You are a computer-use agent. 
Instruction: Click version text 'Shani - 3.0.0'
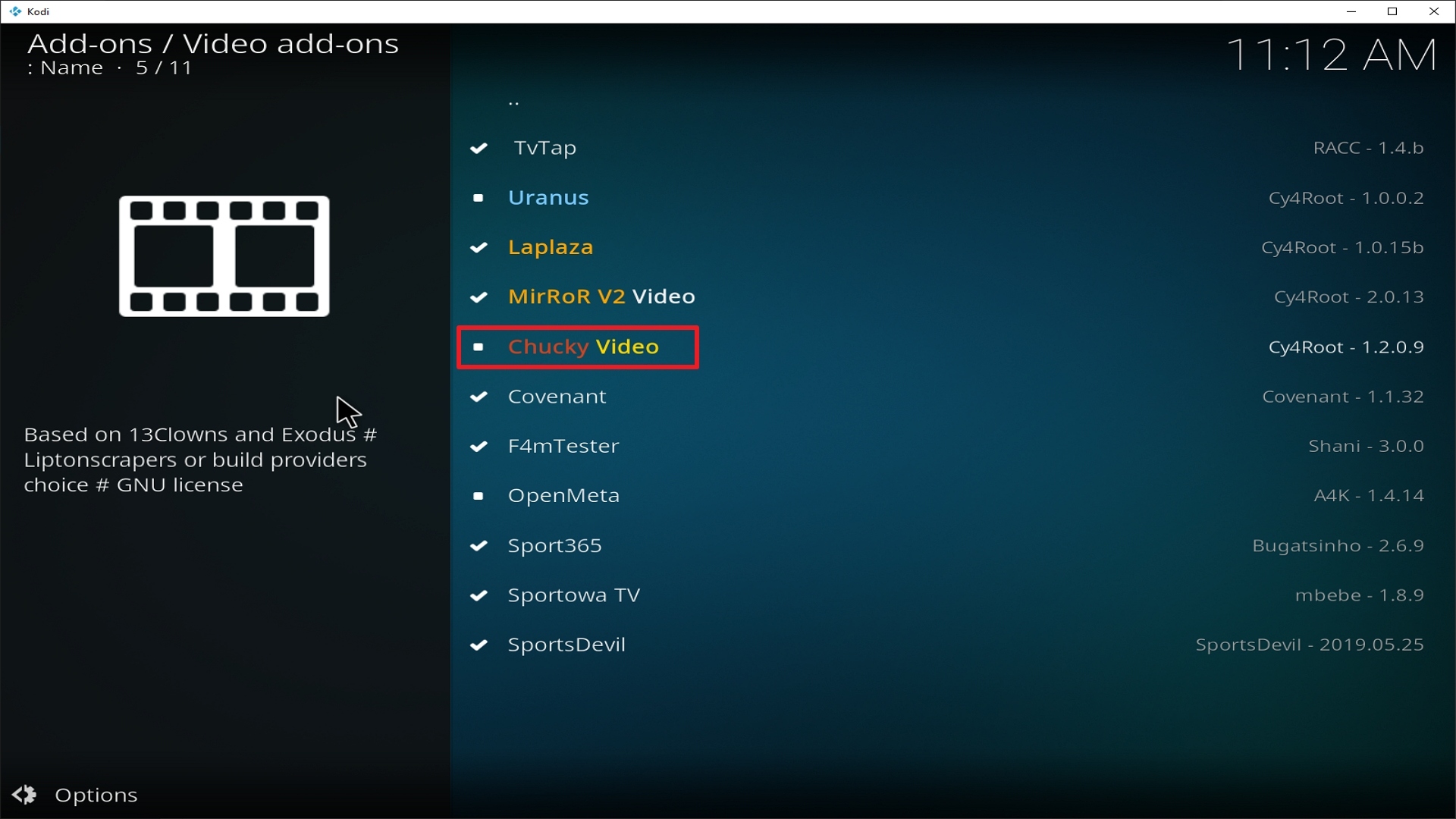(1366, 446)
